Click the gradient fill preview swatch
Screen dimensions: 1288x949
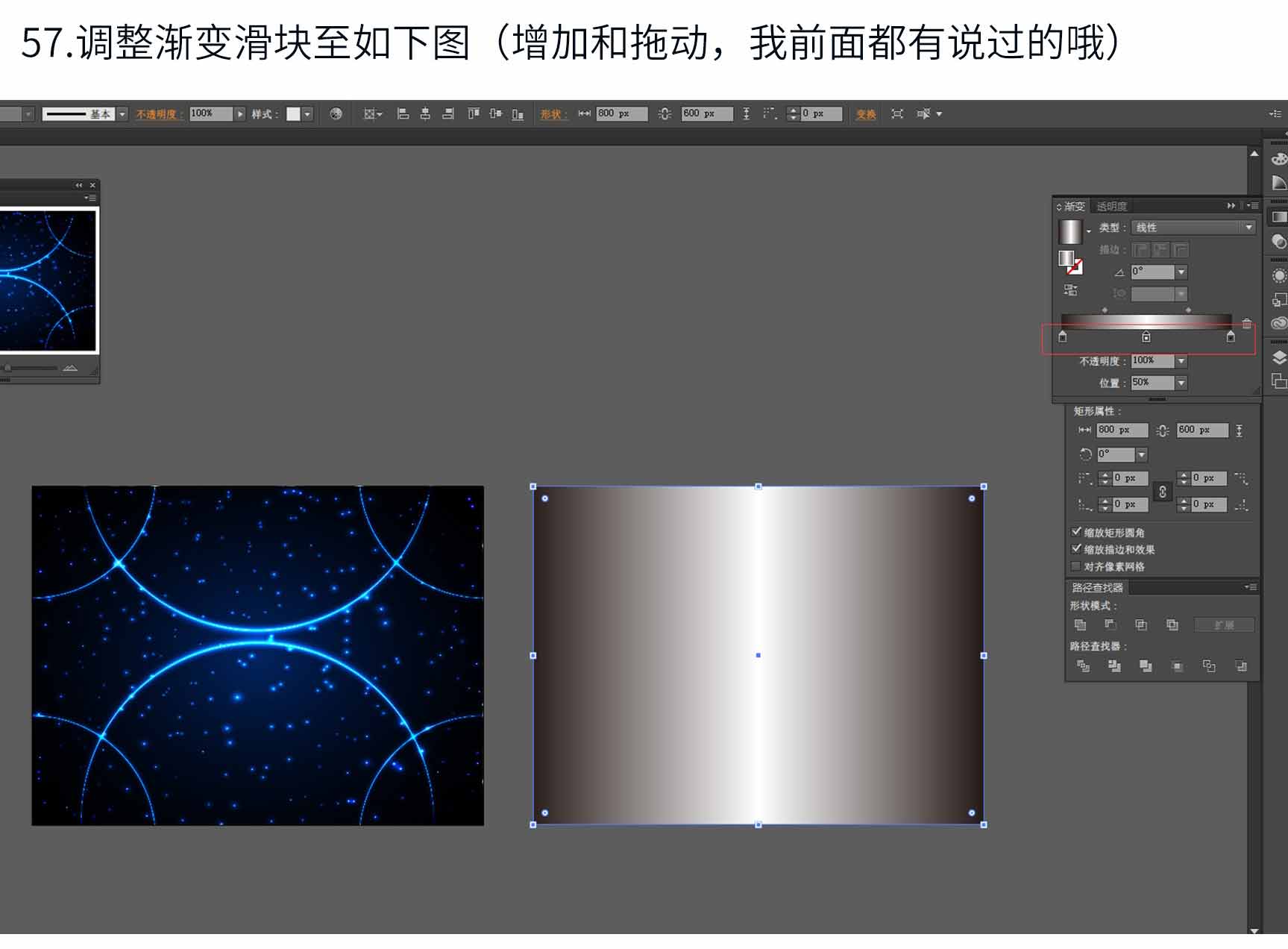point(1070,231)
